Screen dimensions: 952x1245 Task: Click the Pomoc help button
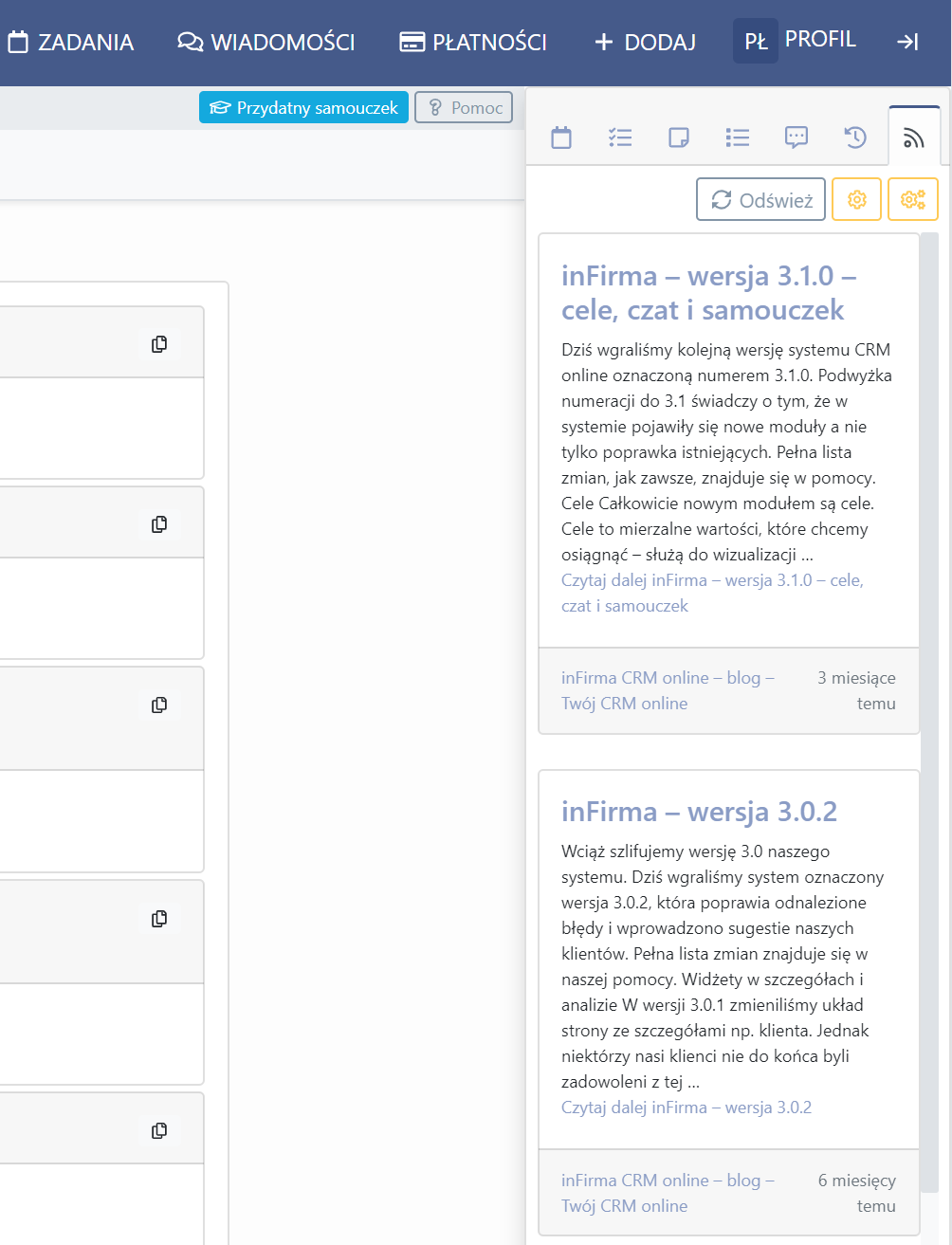pos(464,107)
